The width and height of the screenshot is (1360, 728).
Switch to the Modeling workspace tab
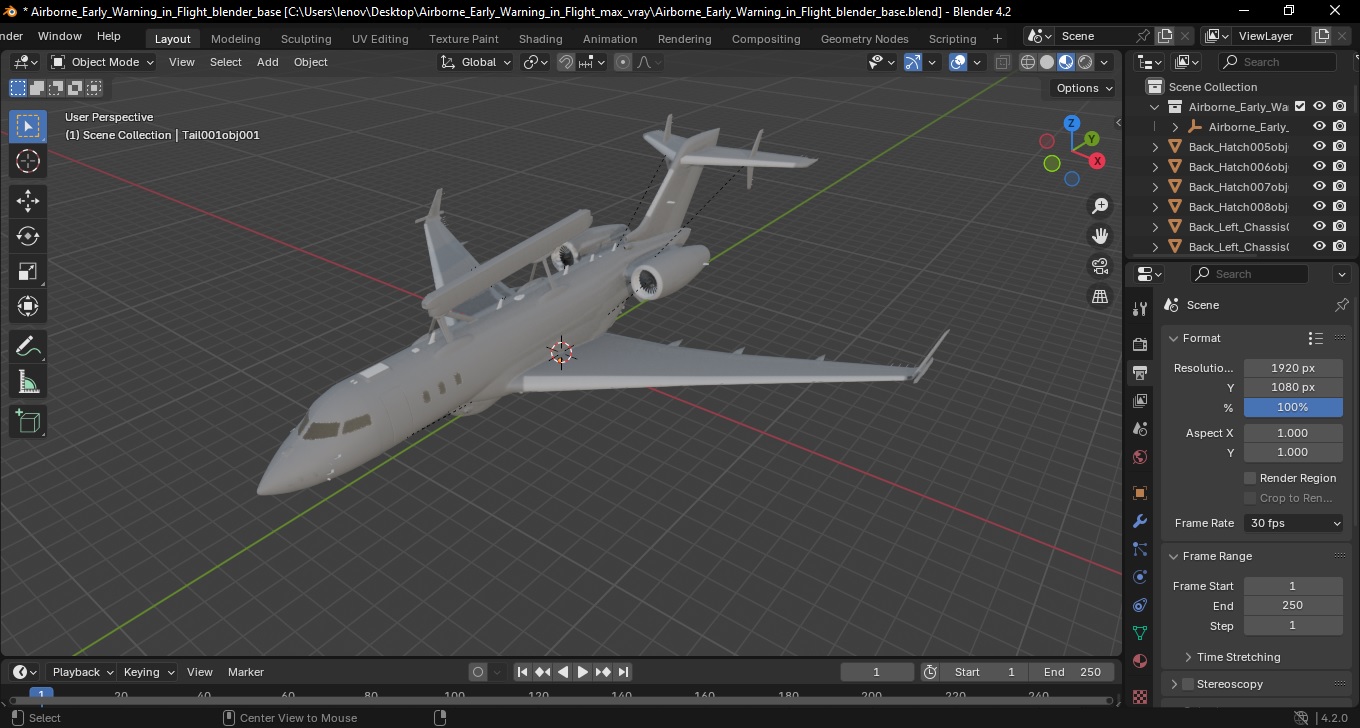point(235,39)
